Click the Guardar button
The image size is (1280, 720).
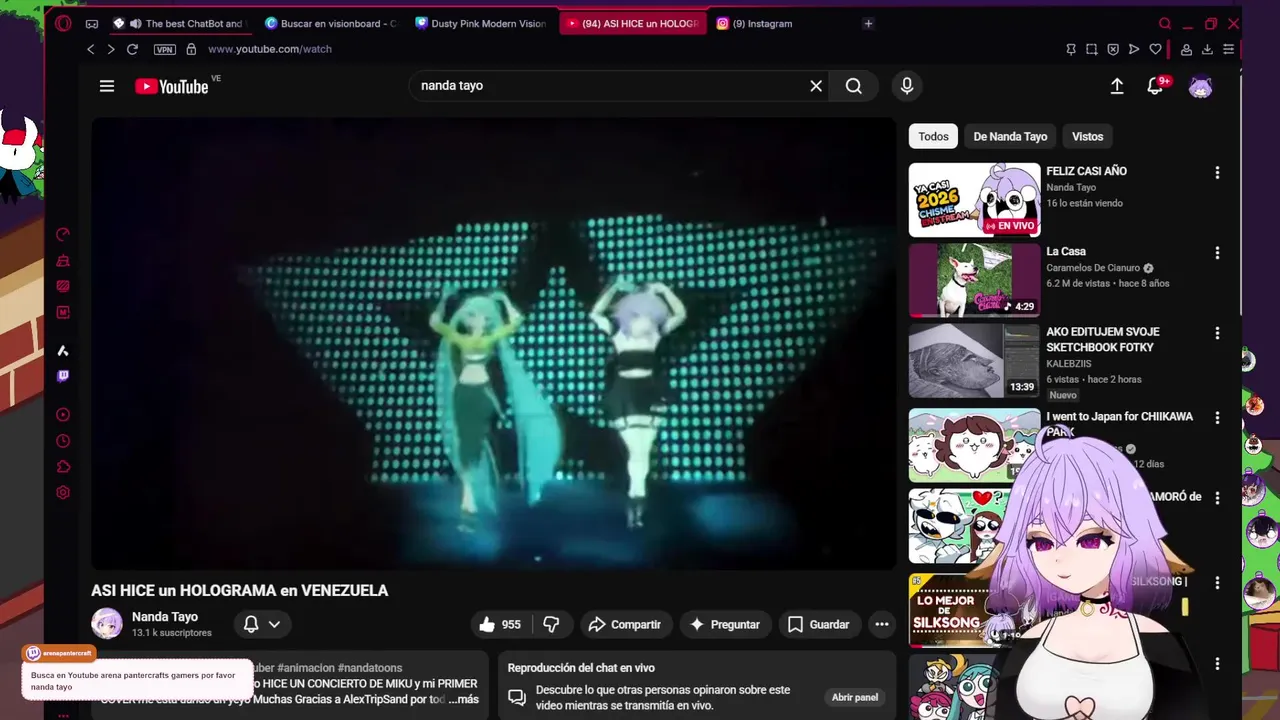pos(818,624)
